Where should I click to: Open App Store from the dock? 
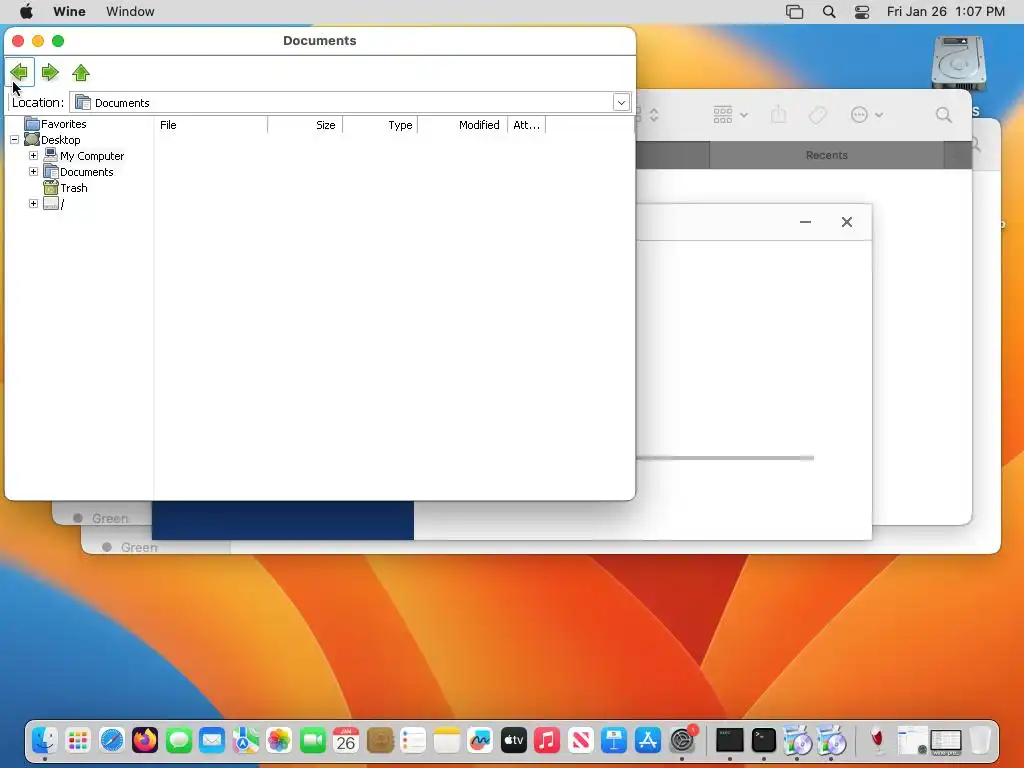click(x=648, y=741)
